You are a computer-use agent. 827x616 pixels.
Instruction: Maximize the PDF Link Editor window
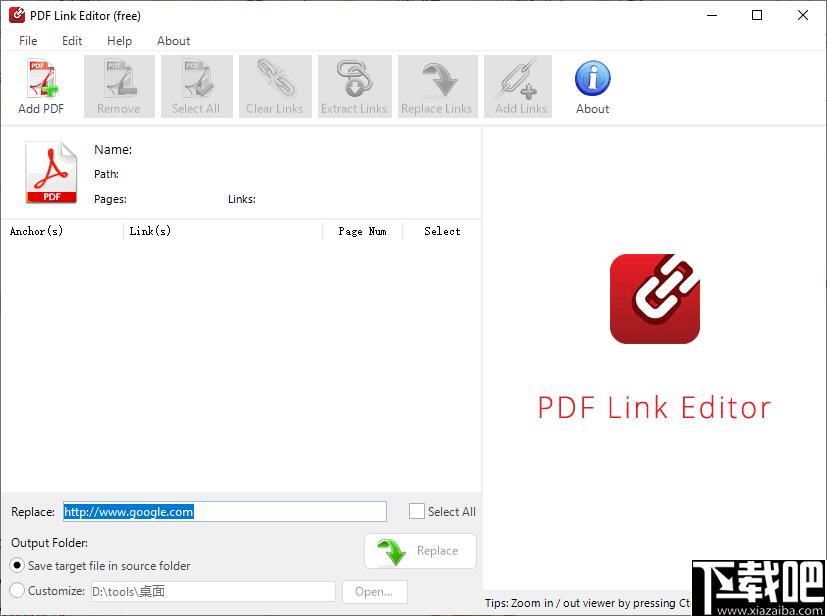pos(757,15)
